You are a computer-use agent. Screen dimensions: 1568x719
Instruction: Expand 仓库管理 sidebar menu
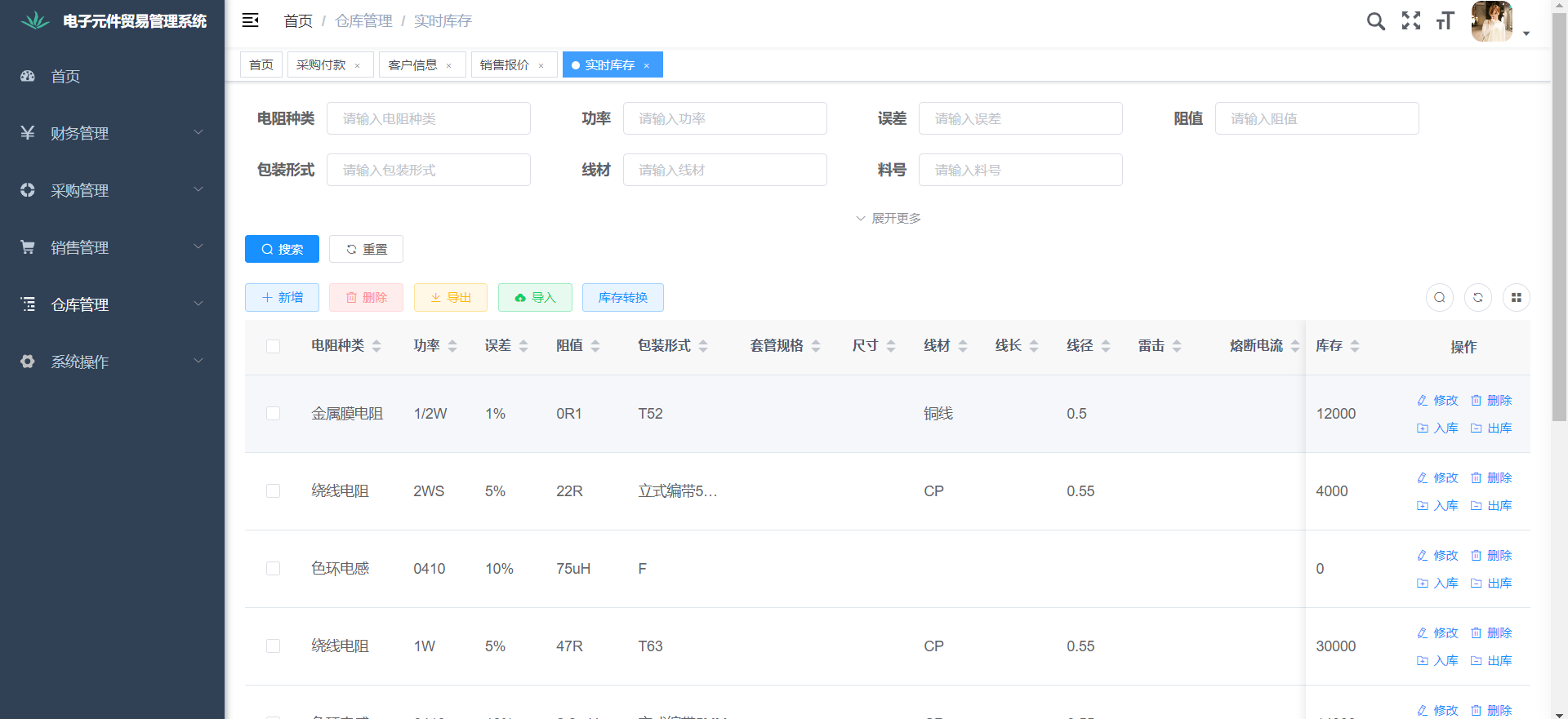[113, 304]
